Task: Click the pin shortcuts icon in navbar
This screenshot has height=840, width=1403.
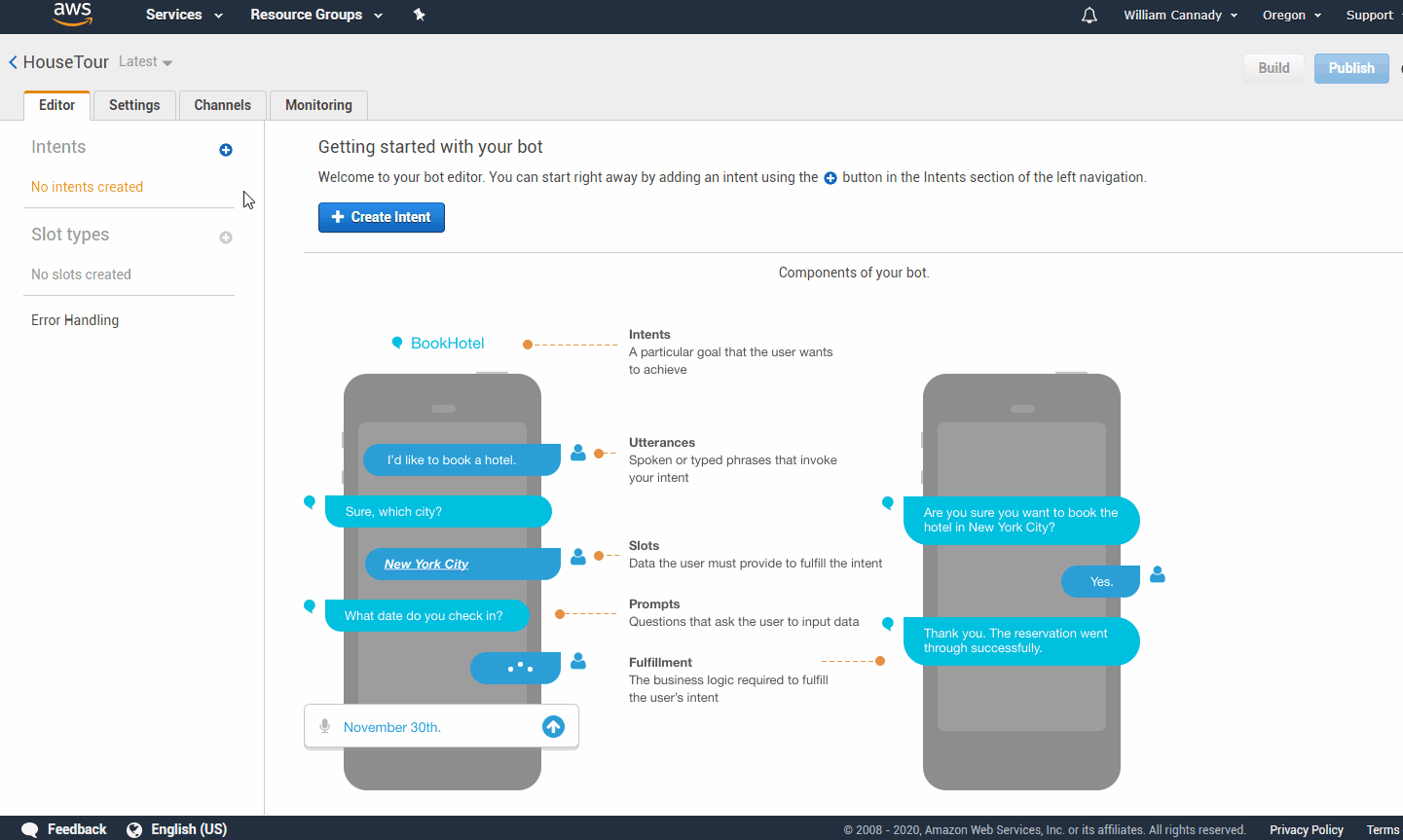Action: 420,15
